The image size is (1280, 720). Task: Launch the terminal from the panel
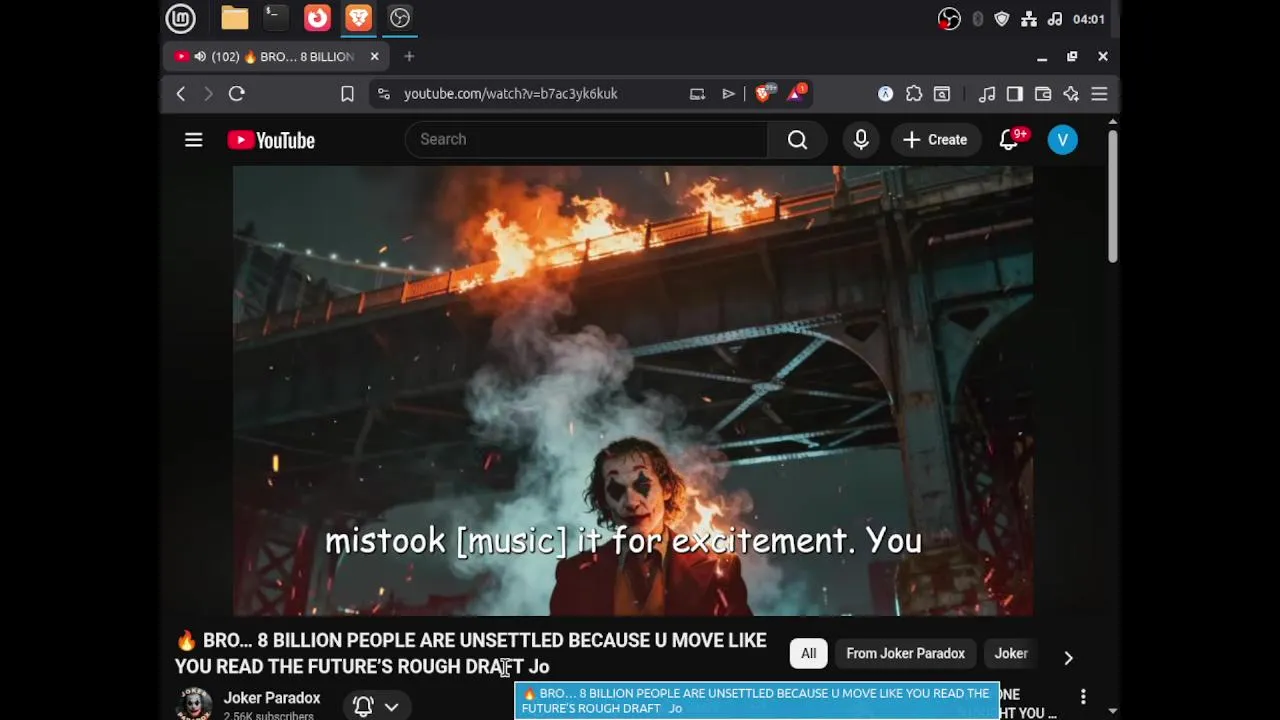(275, 18)
